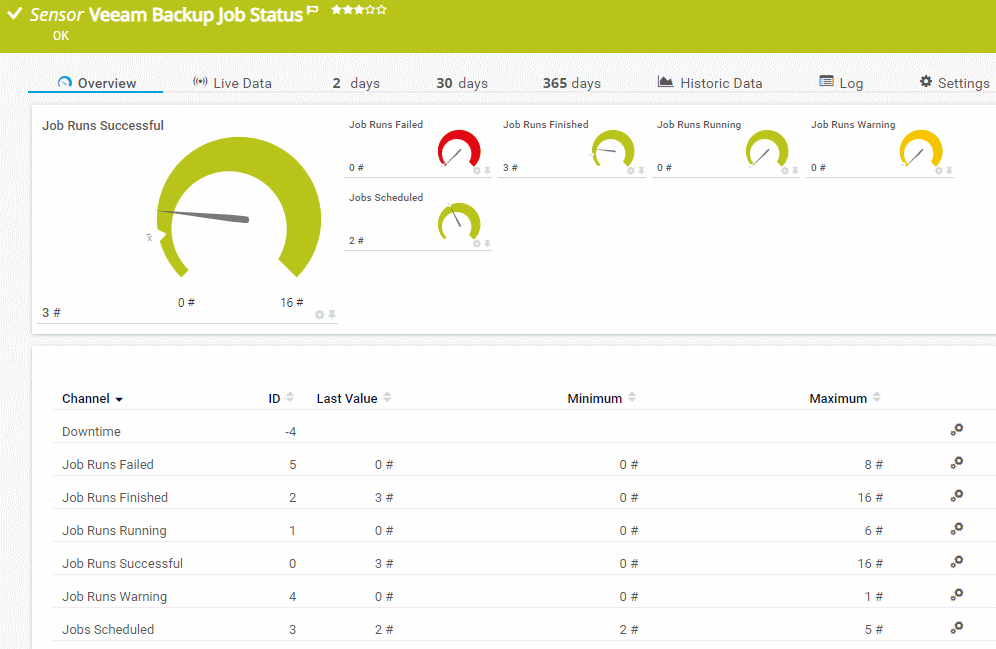The width and height of the screenshot is (996, 649).
Task: Open the Log tab
Action: tap(841, 83)
